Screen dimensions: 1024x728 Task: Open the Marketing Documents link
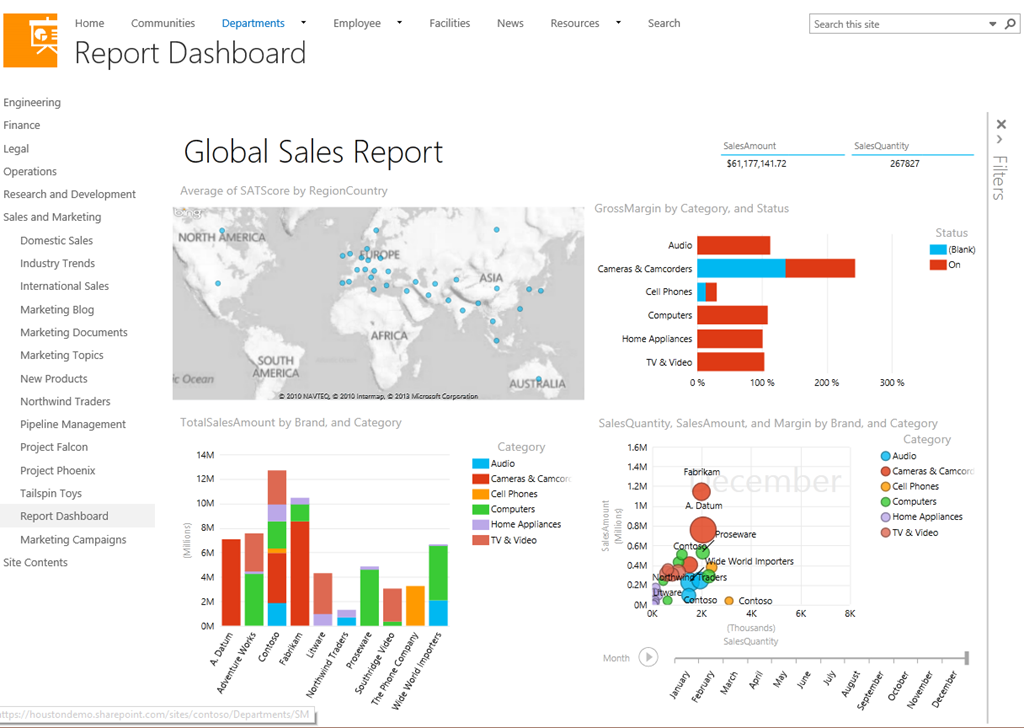(74, 332)
